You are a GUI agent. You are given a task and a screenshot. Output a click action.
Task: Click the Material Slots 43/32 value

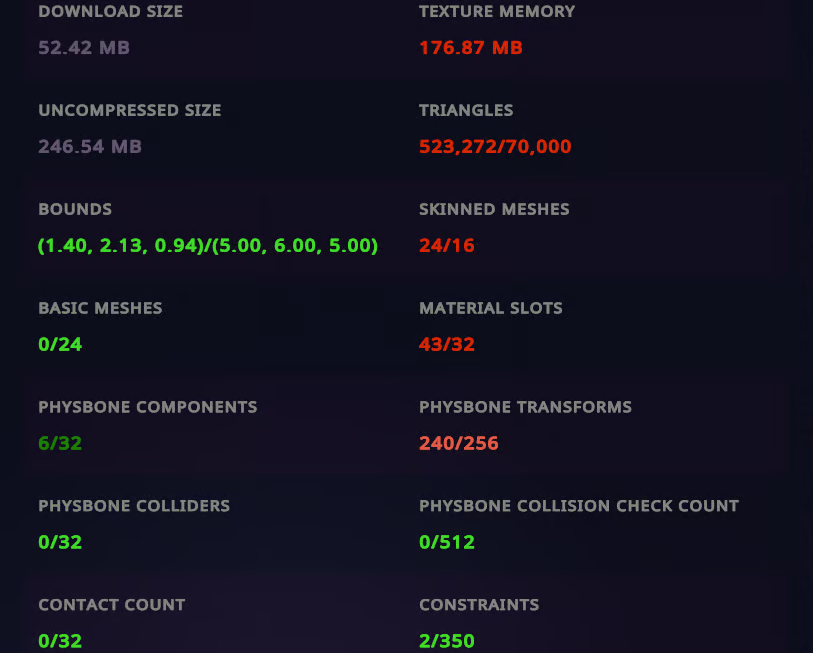(x=447, y=344)
